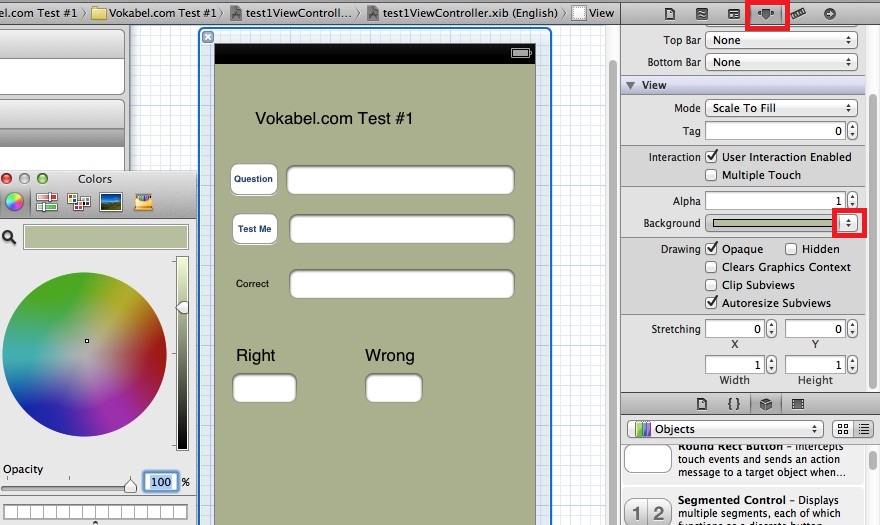Viewport: 880px width, 525px height.
Task: Enable Clip Subviews checkbox
Action: pos(711,285)
